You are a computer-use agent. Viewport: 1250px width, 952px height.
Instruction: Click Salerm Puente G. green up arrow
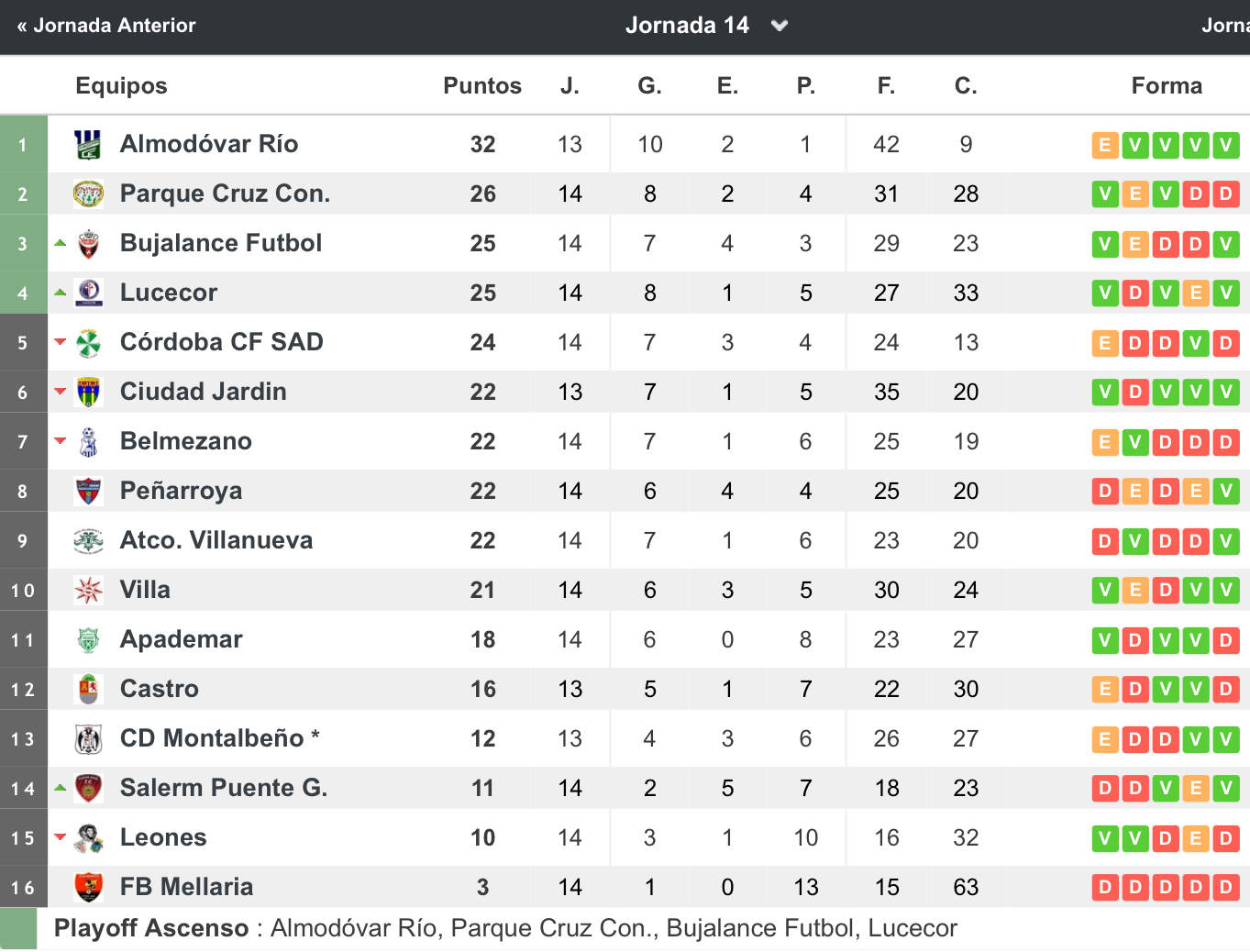tap(61, 788)
